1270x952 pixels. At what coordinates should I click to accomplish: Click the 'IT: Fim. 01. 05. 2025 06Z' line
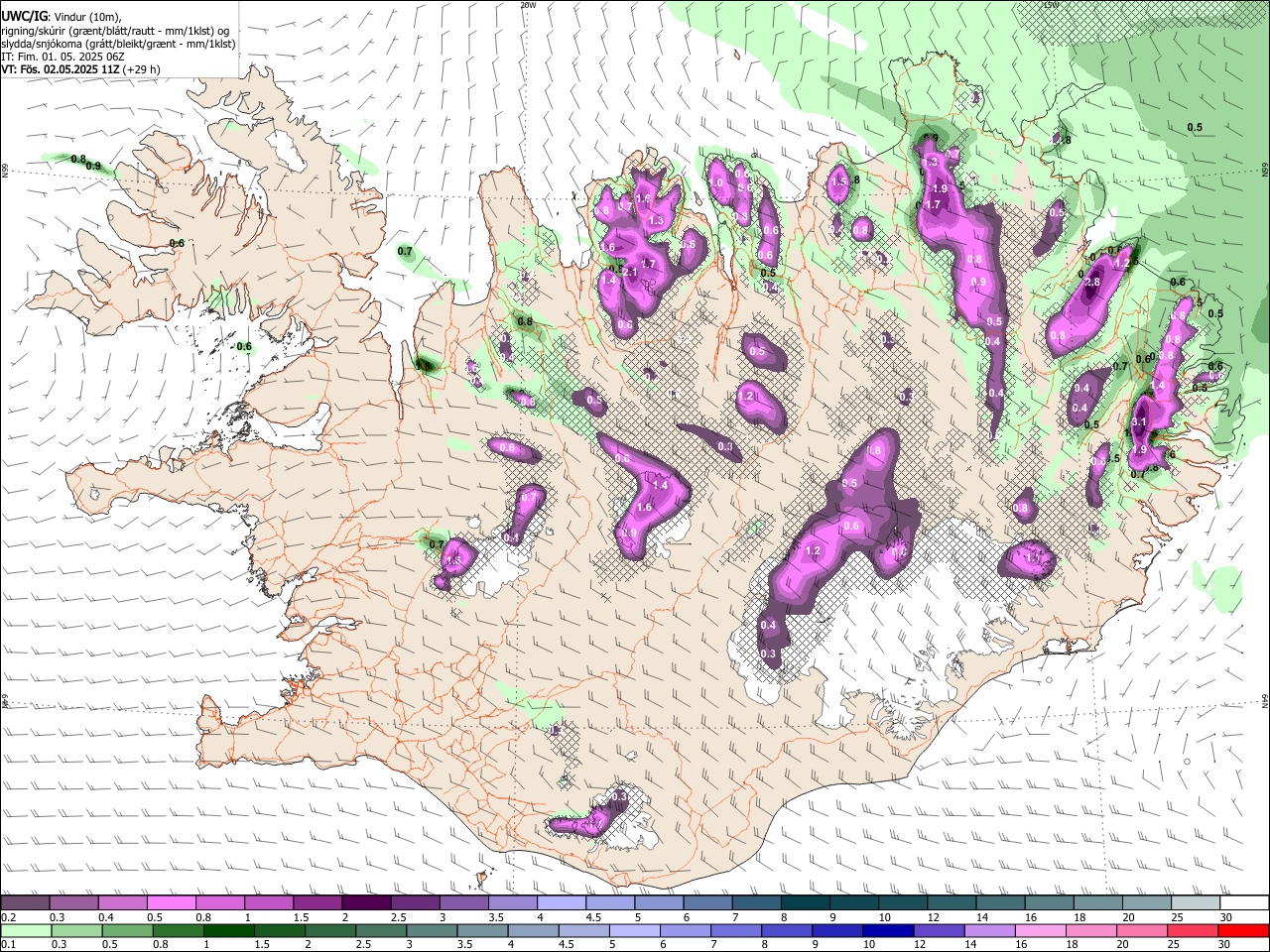point(63,57)
